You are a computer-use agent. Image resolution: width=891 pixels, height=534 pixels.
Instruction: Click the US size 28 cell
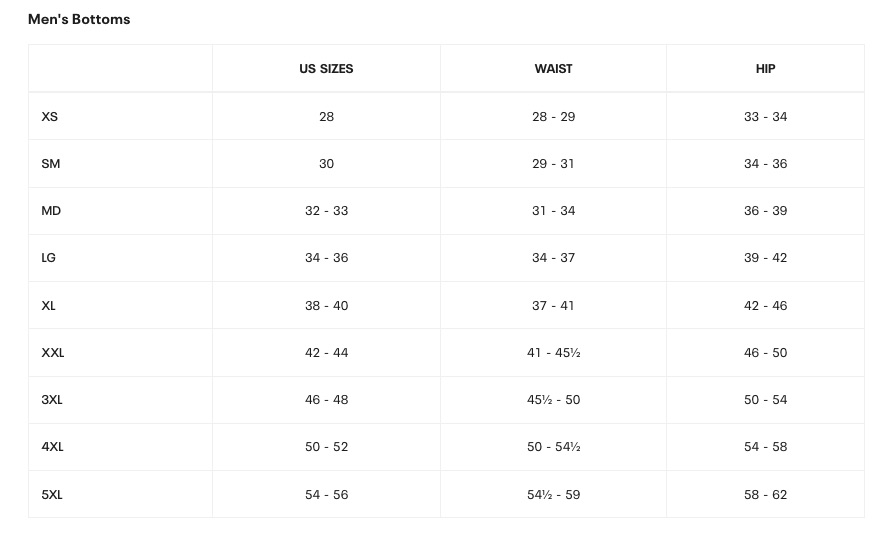tap(326, 117)
